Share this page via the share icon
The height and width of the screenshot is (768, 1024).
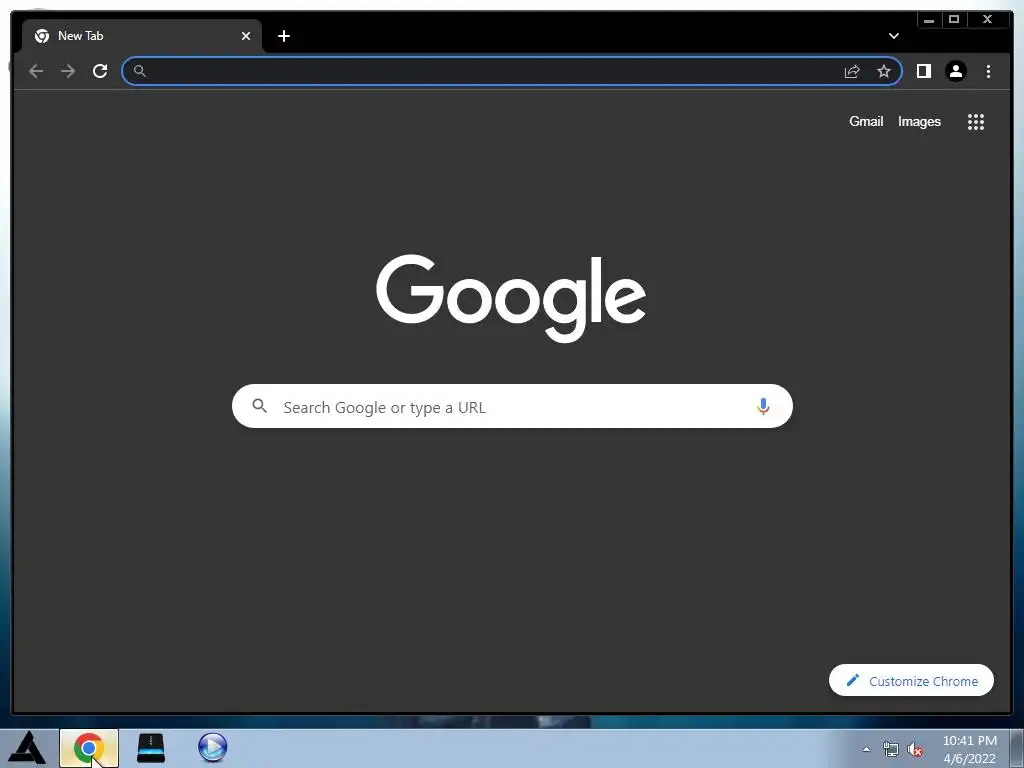point(852,71)
